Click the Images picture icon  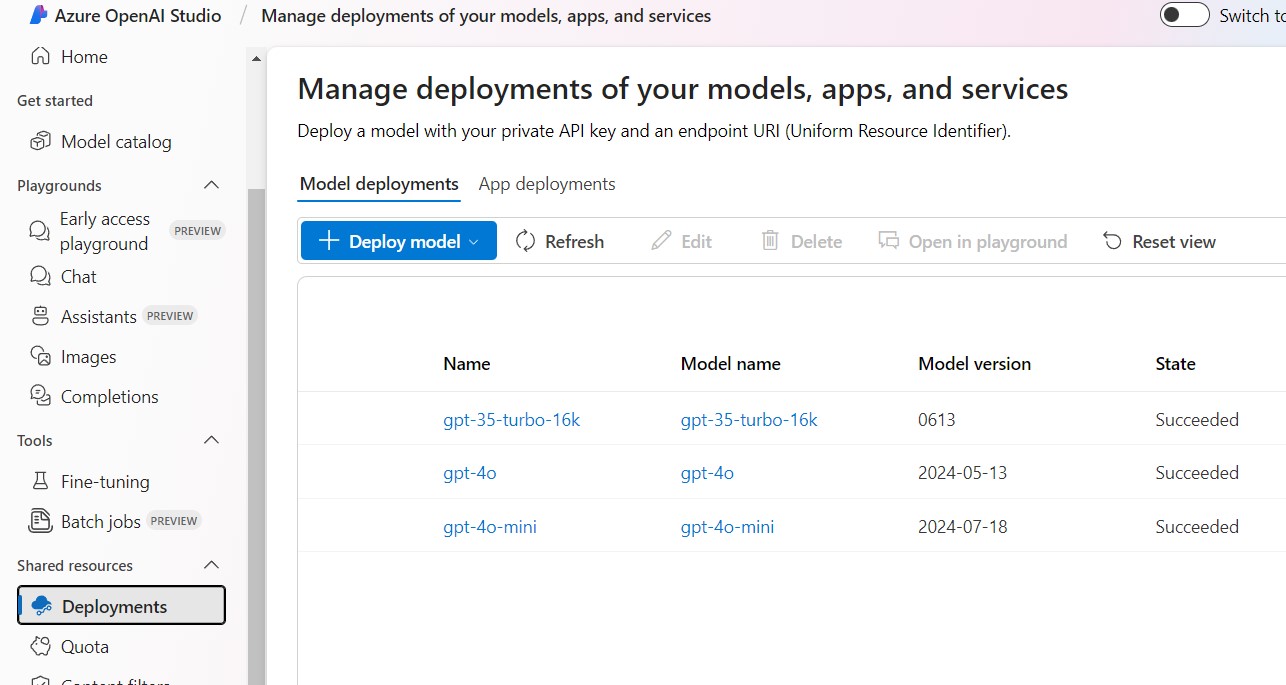[40, 356]
